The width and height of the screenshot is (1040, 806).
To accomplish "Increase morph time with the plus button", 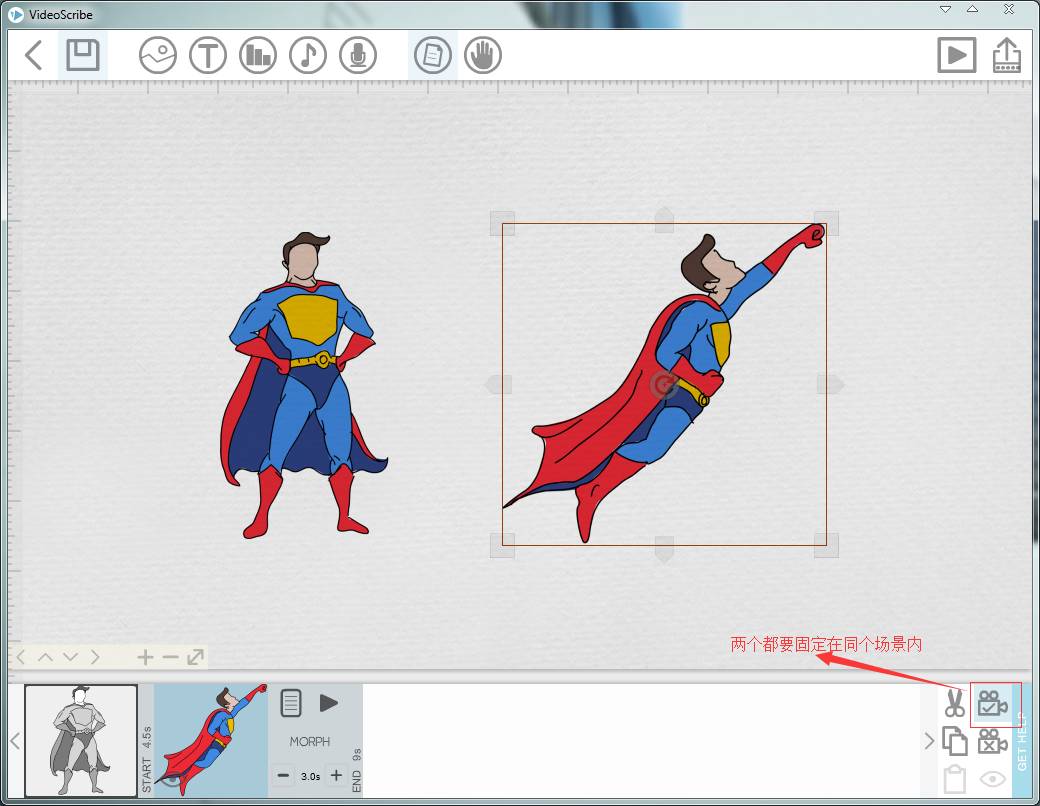I will click(336, 775).
